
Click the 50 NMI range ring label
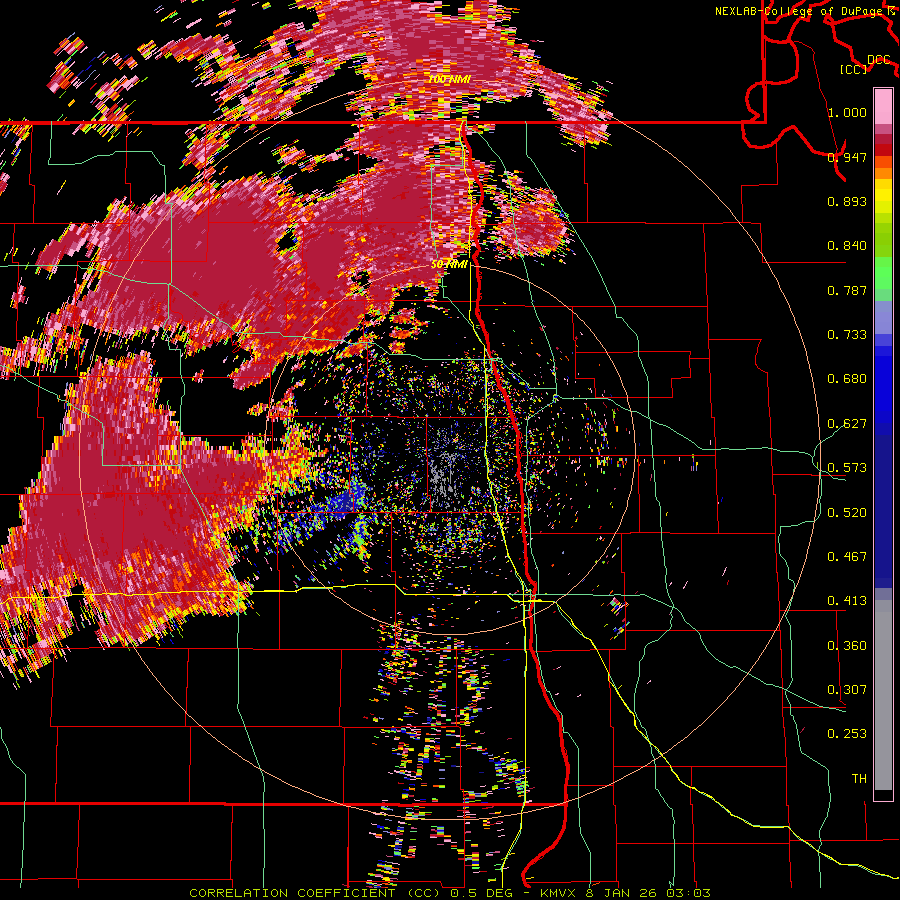tap(449, 265)
